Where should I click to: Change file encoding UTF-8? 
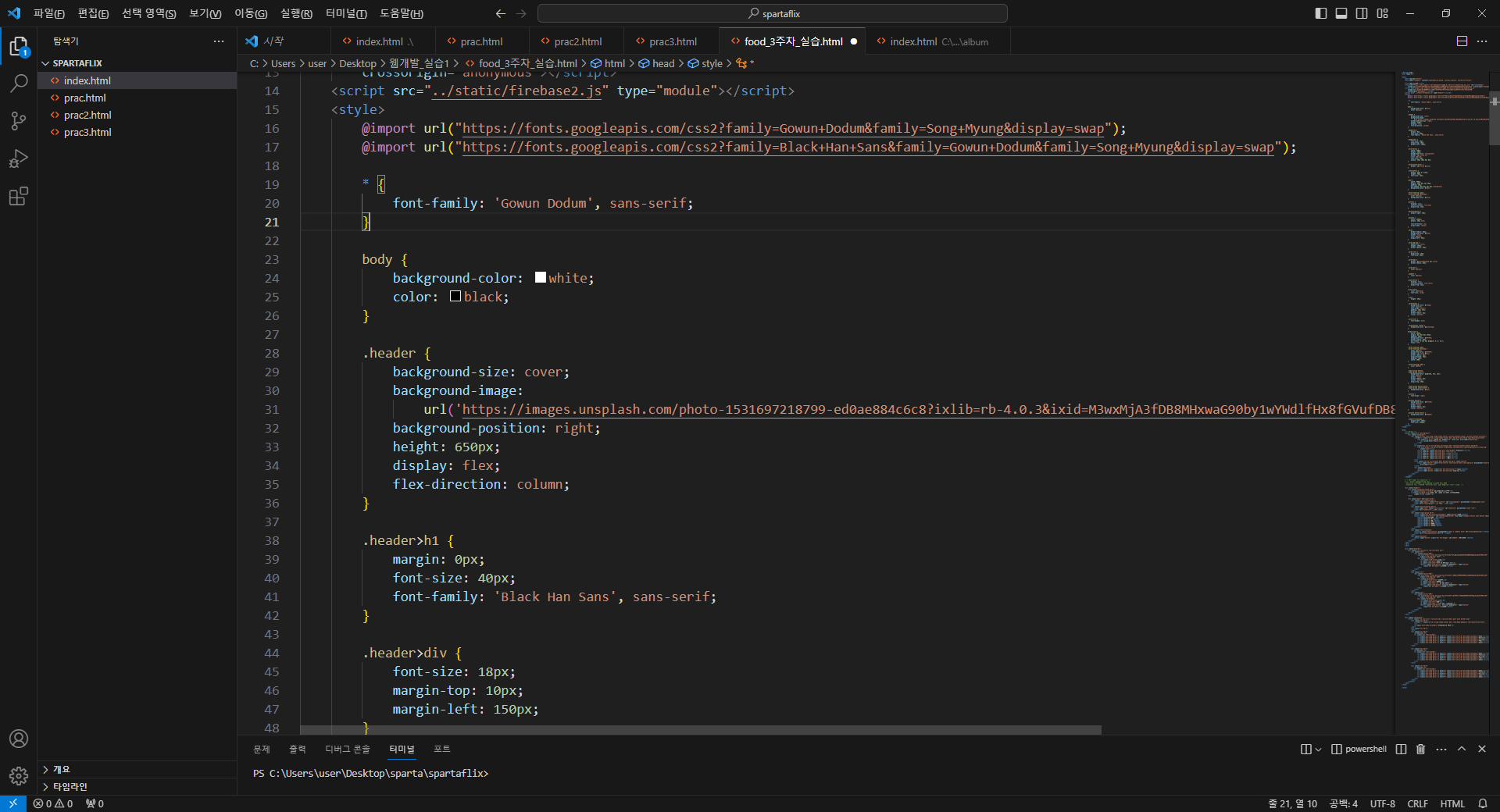pyautogui.click(x=1383, y=803)
